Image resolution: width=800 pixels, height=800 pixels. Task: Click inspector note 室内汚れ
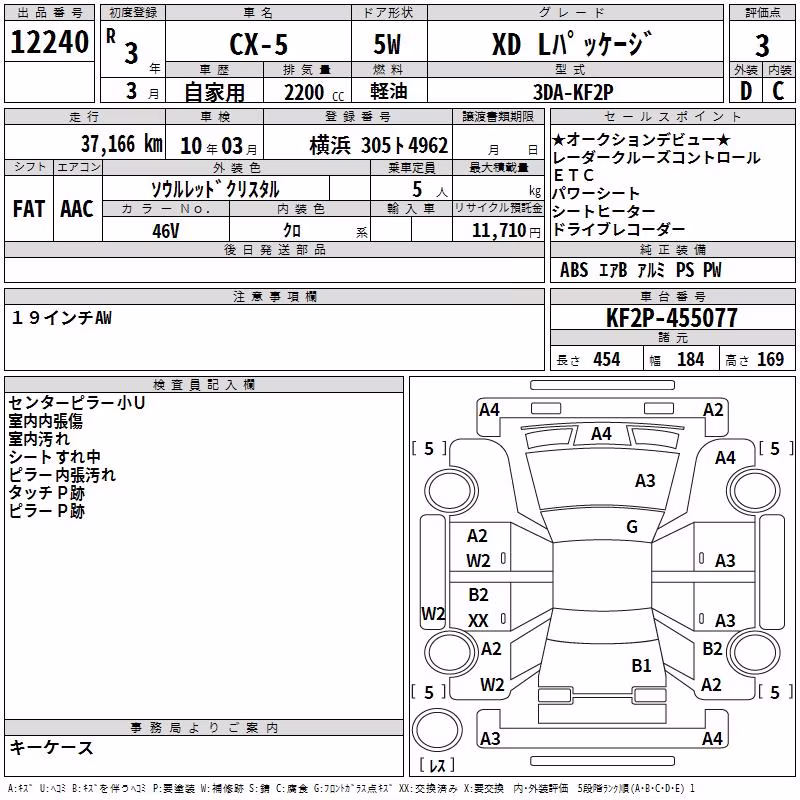click(x=39, y=439)
